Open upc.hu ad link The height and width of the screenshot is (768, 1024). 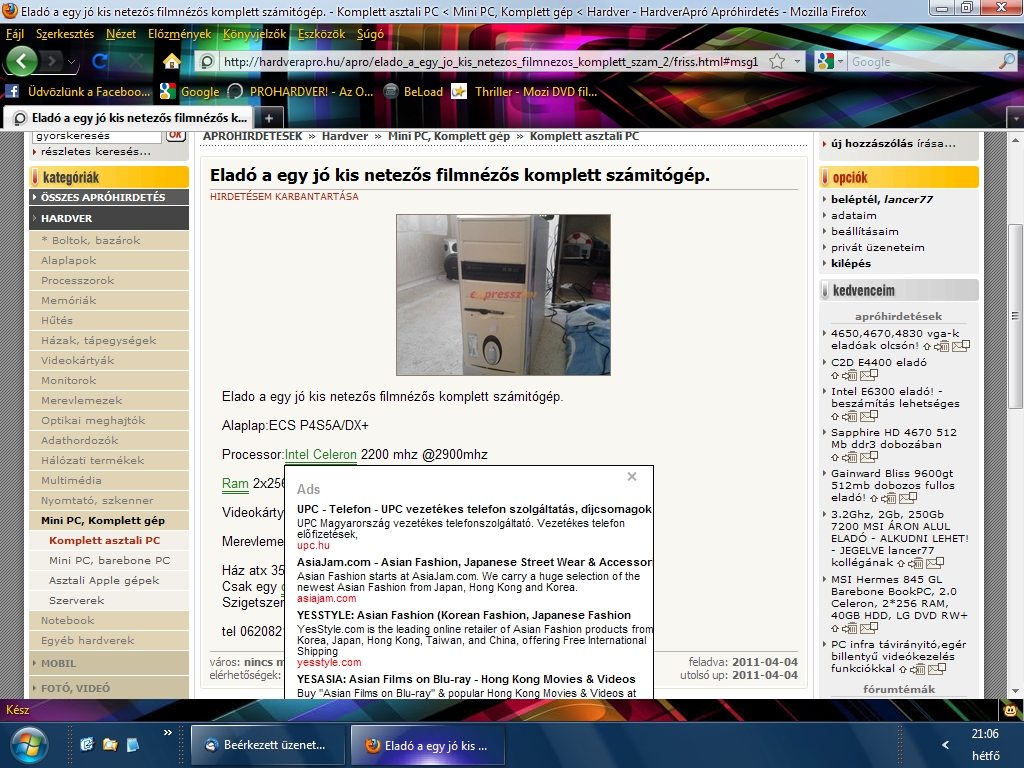click(313, 545)
